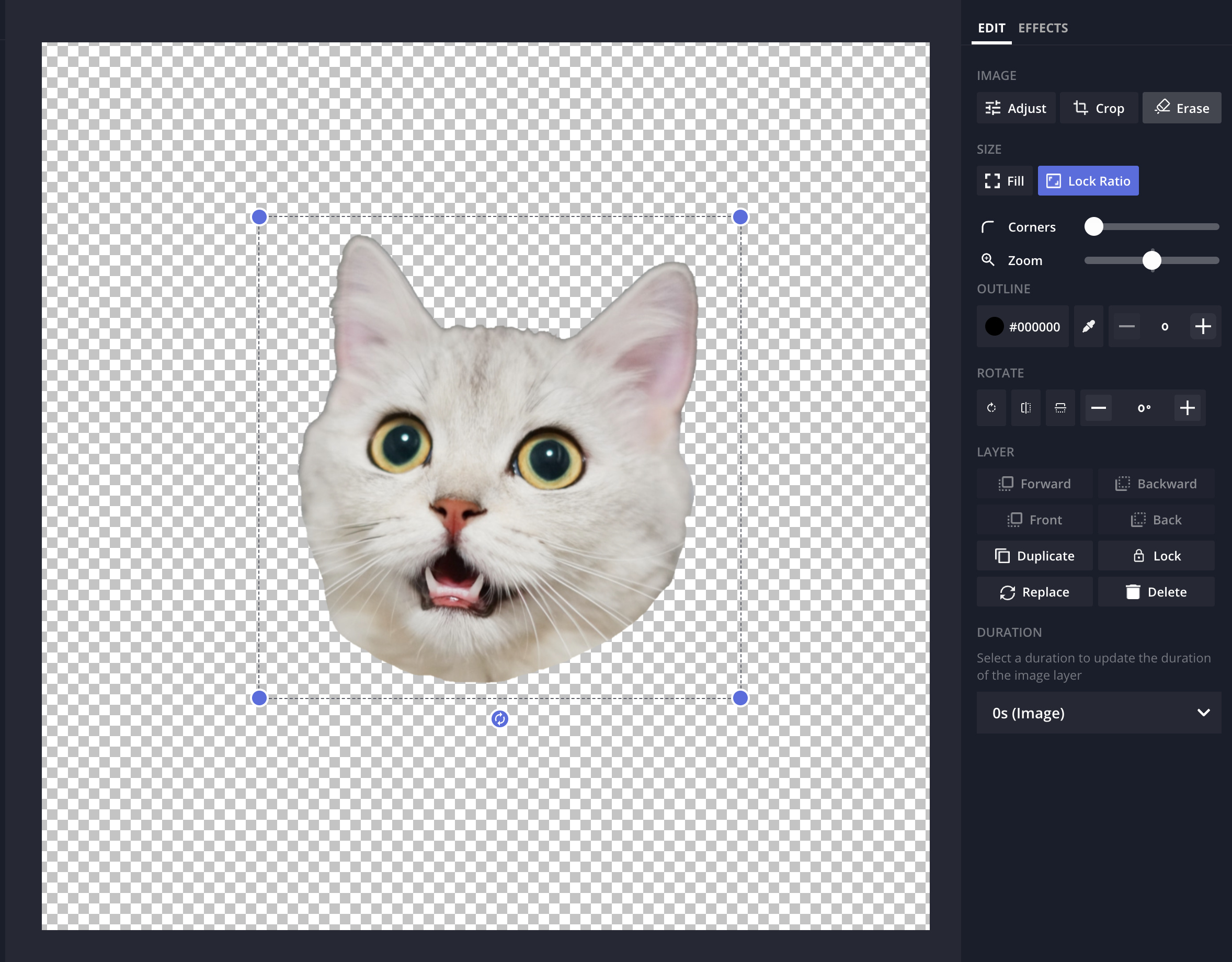The width and height of the screenshot is (1232, 962).
Task: Increase outline thickness with plus button
Action: click(x=1203, y=326)
